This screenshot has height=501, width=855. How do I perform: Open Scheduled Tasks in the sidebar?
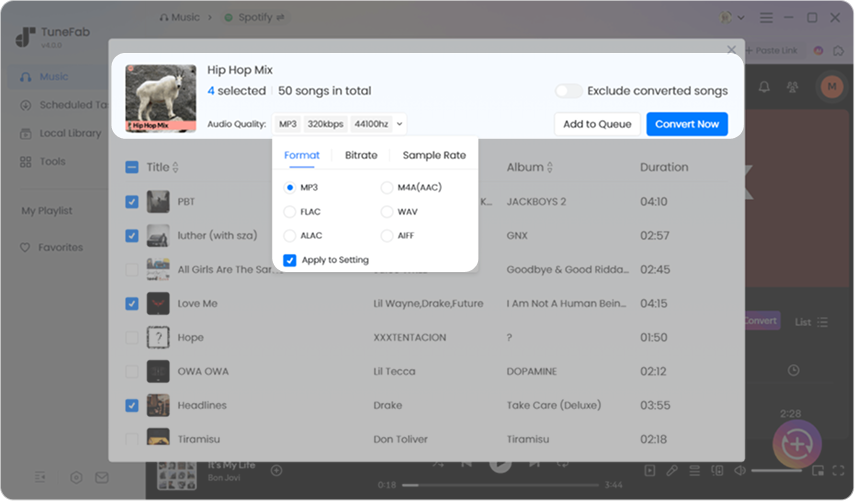coord(63,105)
